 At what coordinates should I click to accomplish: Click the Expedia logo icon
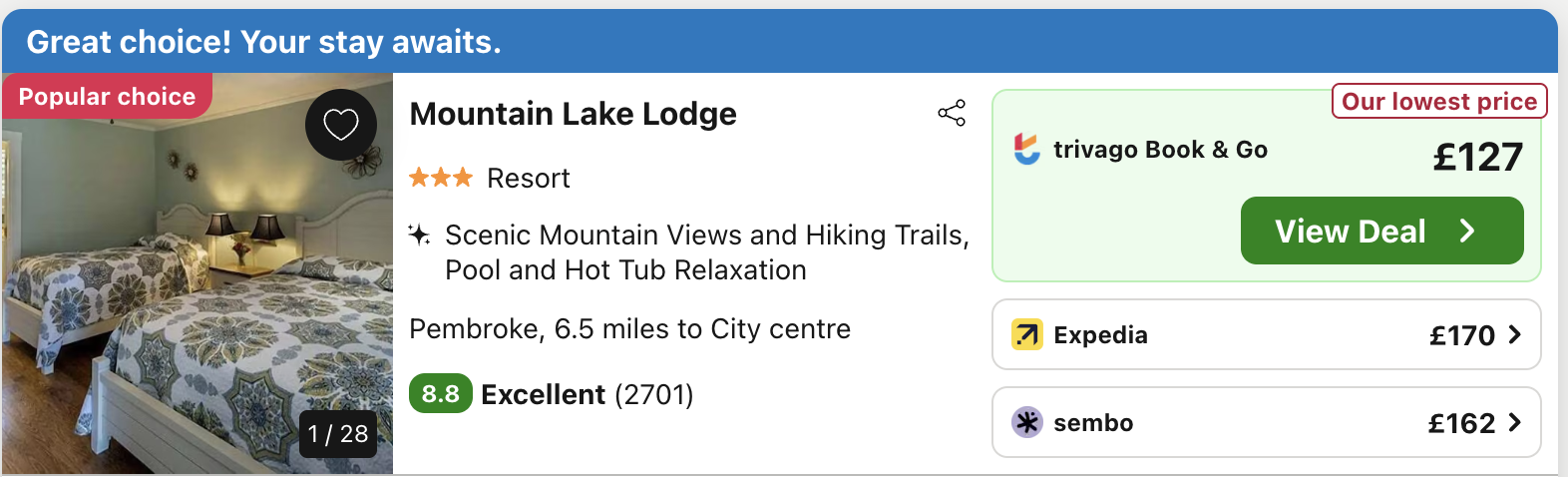coord(1026,335)
